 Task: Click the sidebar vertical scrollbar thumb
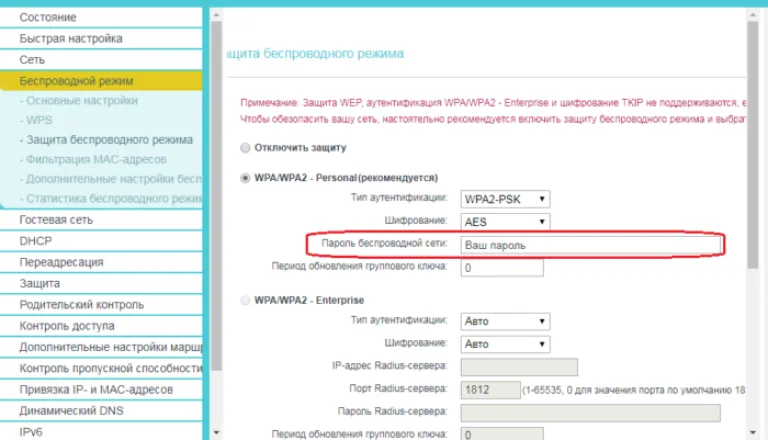point(216,196)
